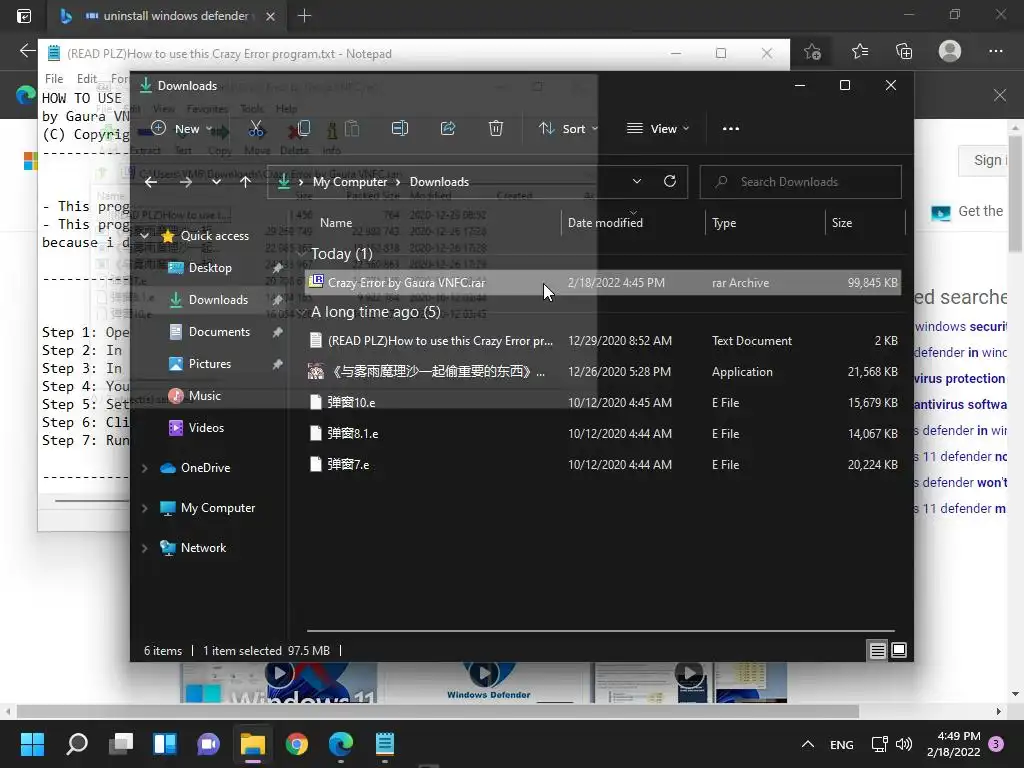The width and height of the screenshot is (1024, 768).
Task: Expand the OneDrive tree node
Action: pyautogui.click(x=145, y=468)
